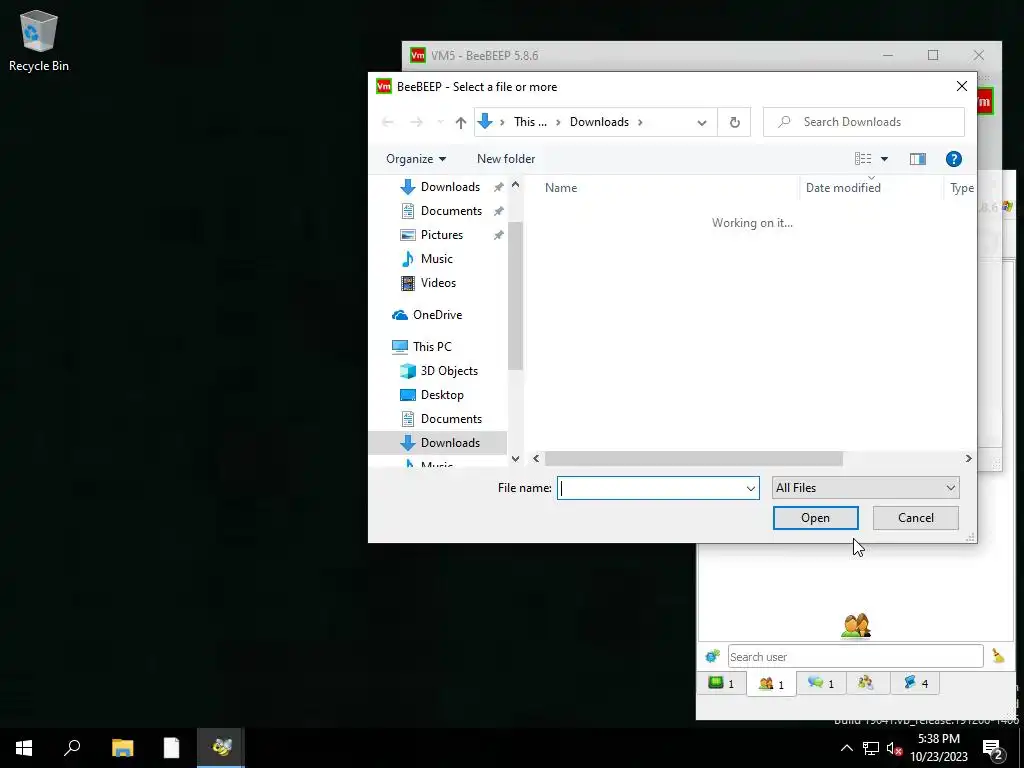Select This PC in navigation pane

point(432,347)
